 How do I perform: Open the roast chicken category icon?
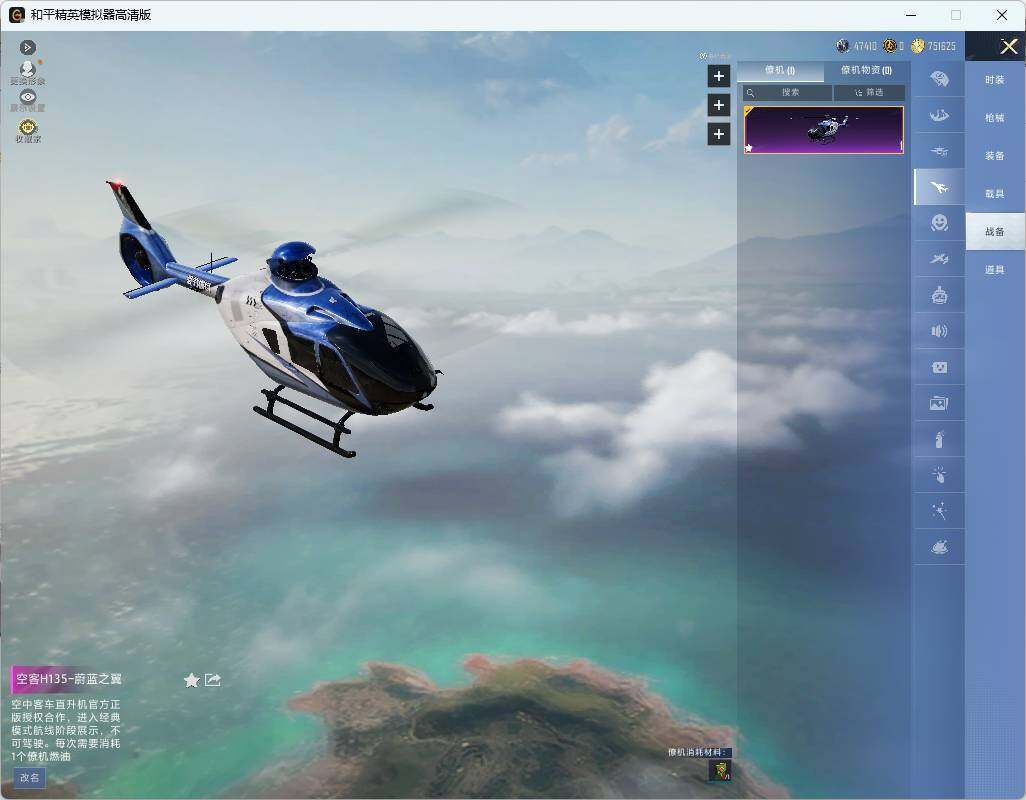point(939,547)
